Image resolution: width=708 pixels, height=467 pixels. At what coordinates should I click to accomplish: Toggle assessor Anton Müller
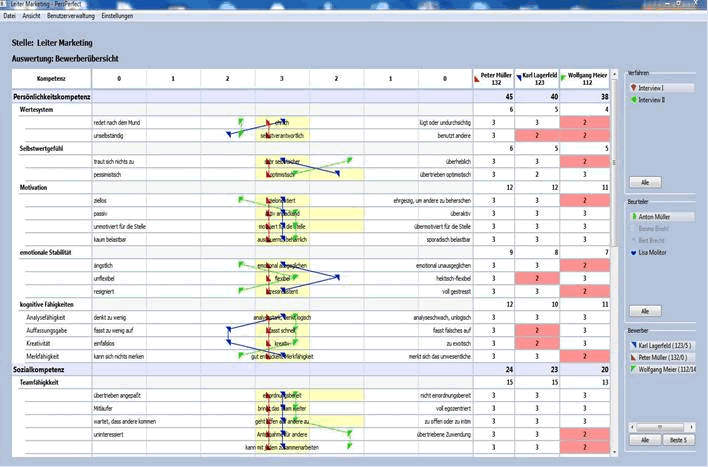click(x=661, y=217)
